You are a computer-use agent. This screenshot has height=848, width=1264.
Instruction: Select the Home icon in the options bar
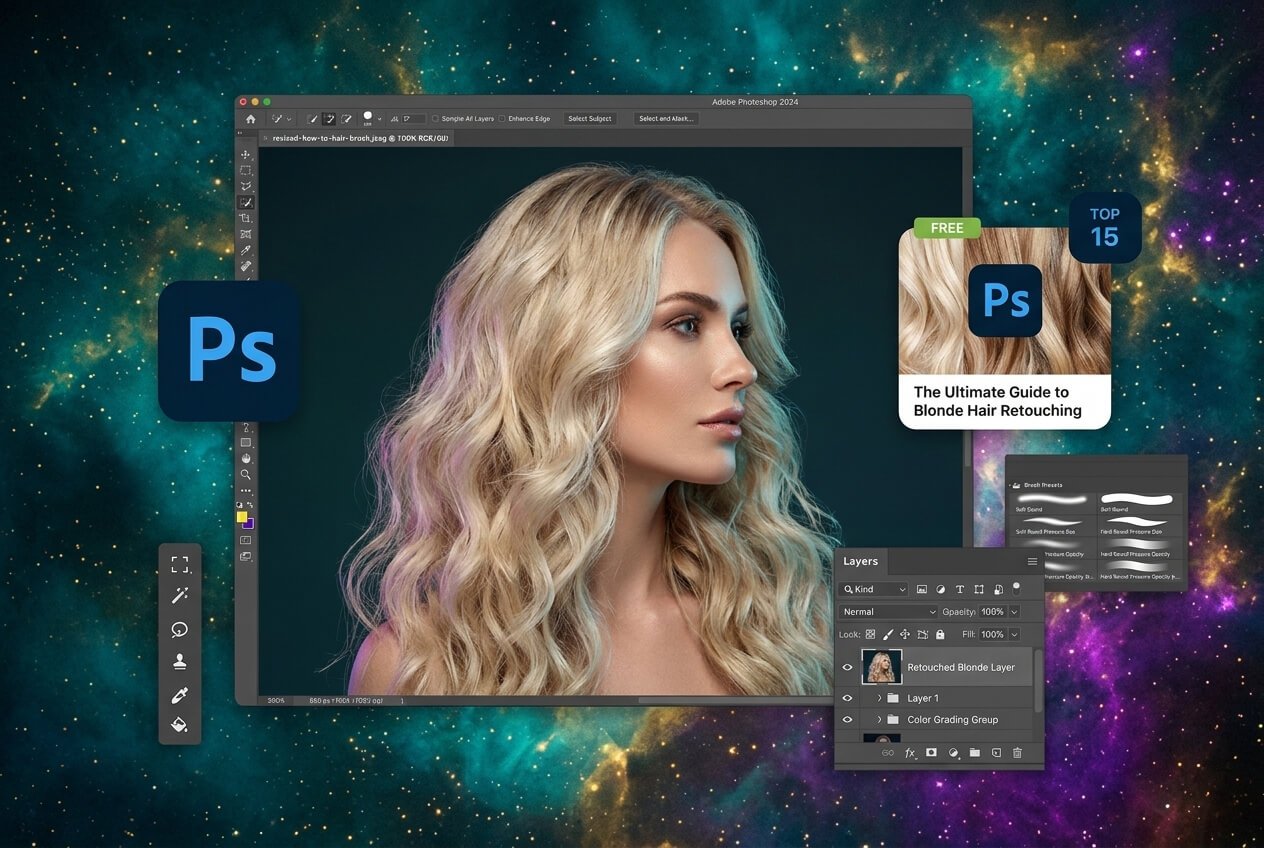[251, 118]
